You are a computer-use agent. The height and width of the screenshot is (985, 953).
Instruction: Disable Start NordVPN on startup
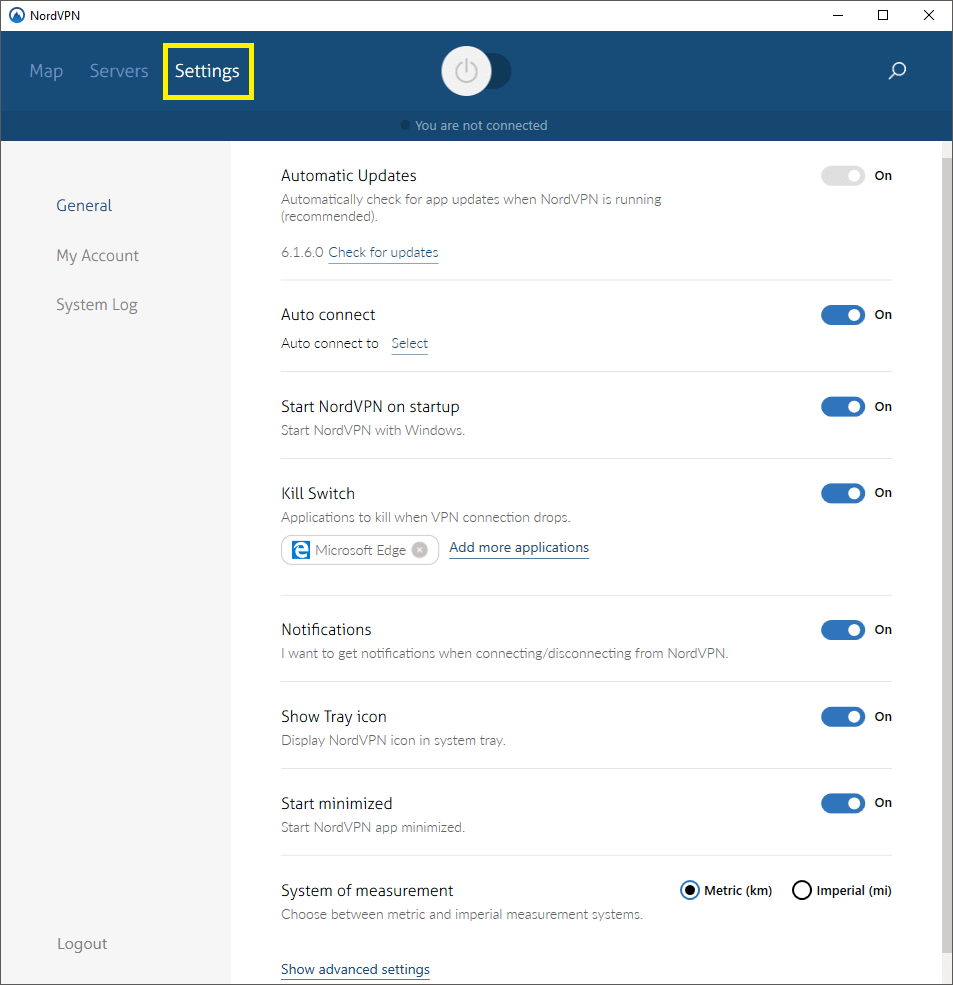coord(843,407)
